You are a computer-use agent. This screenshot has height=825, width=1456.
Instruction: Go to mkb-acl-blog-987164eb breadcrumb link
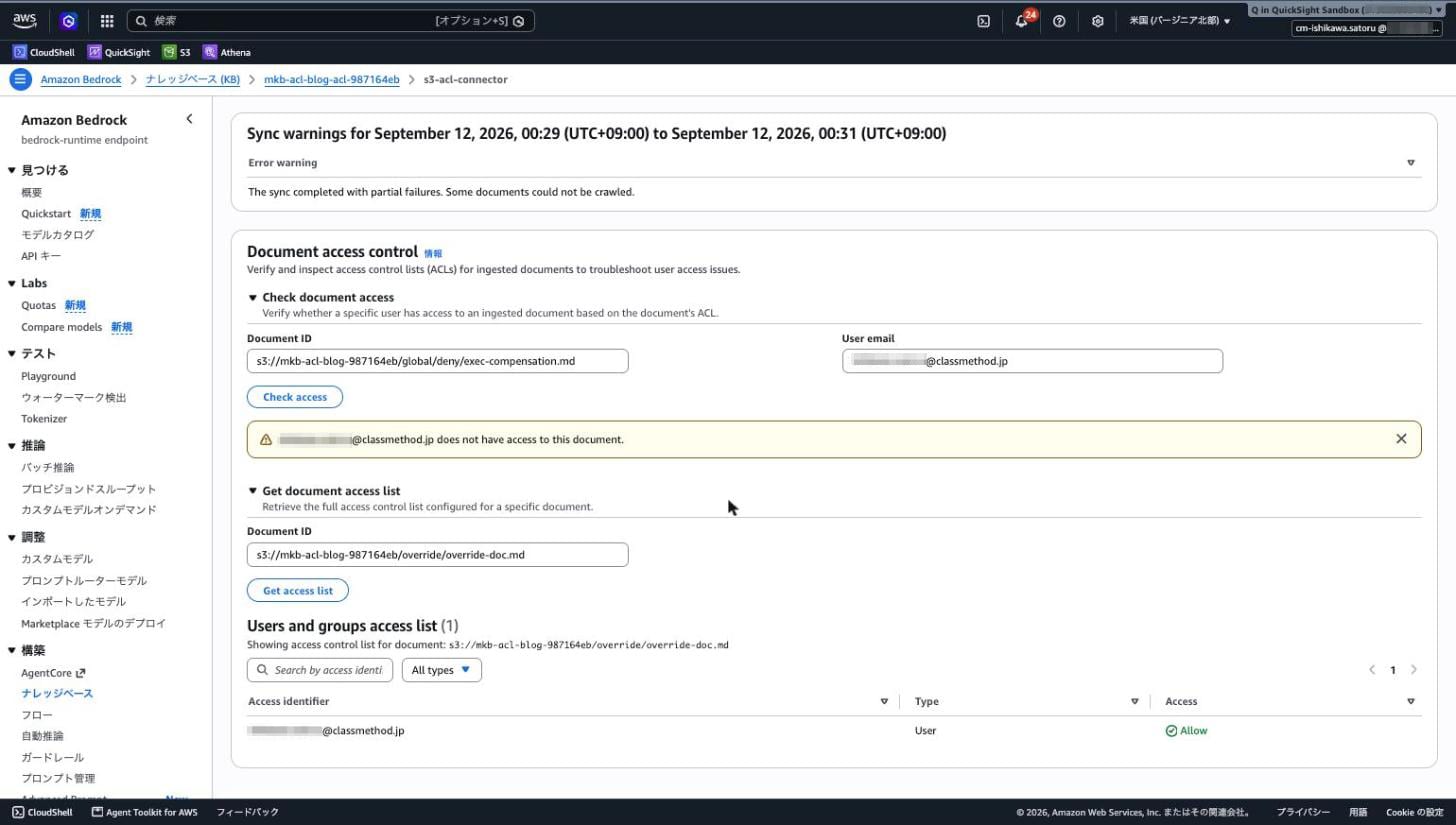[332, 79]
